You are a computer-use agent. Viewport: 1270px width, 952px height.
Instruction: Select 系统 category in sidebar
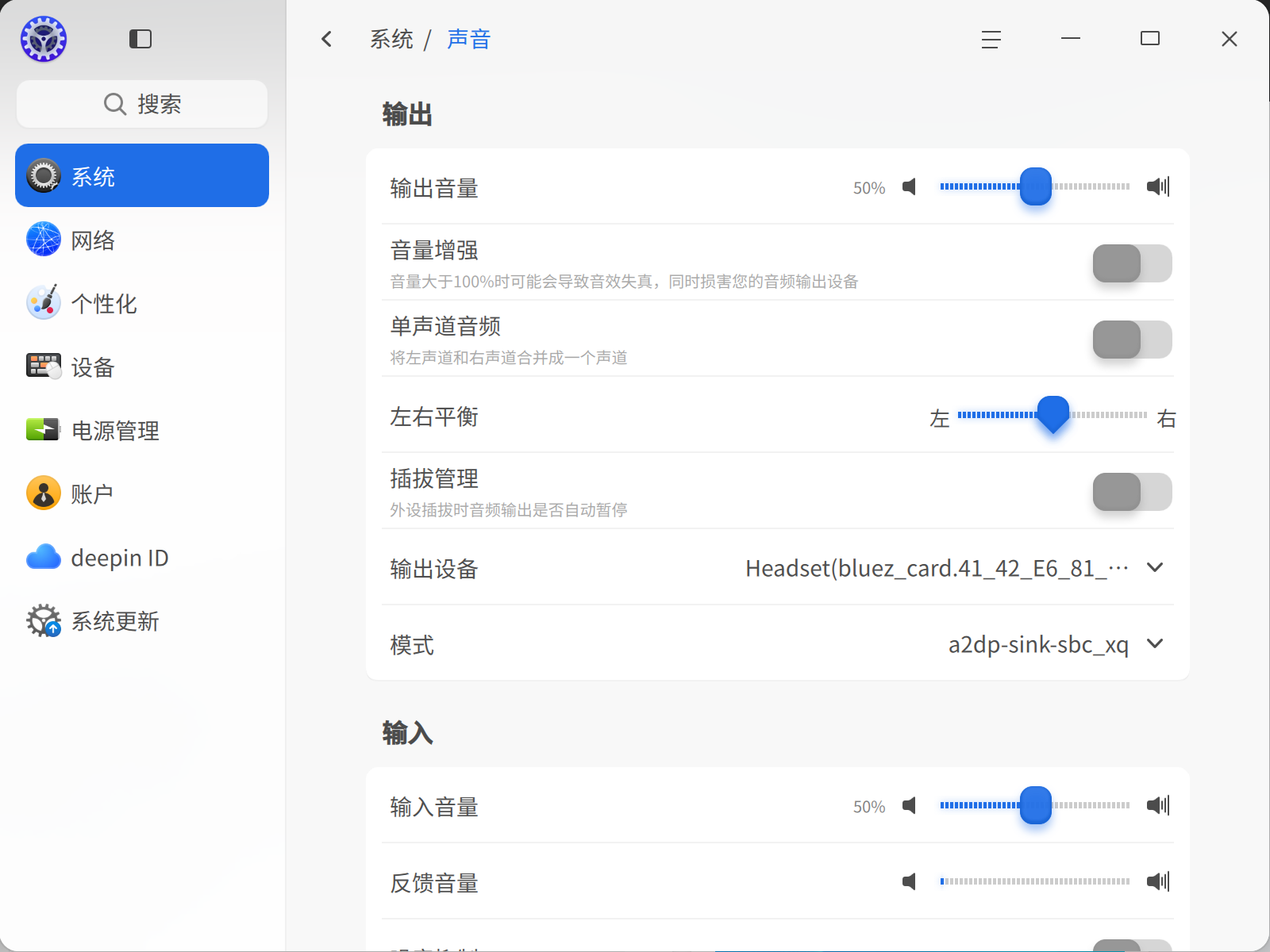[x=142, y=175]
